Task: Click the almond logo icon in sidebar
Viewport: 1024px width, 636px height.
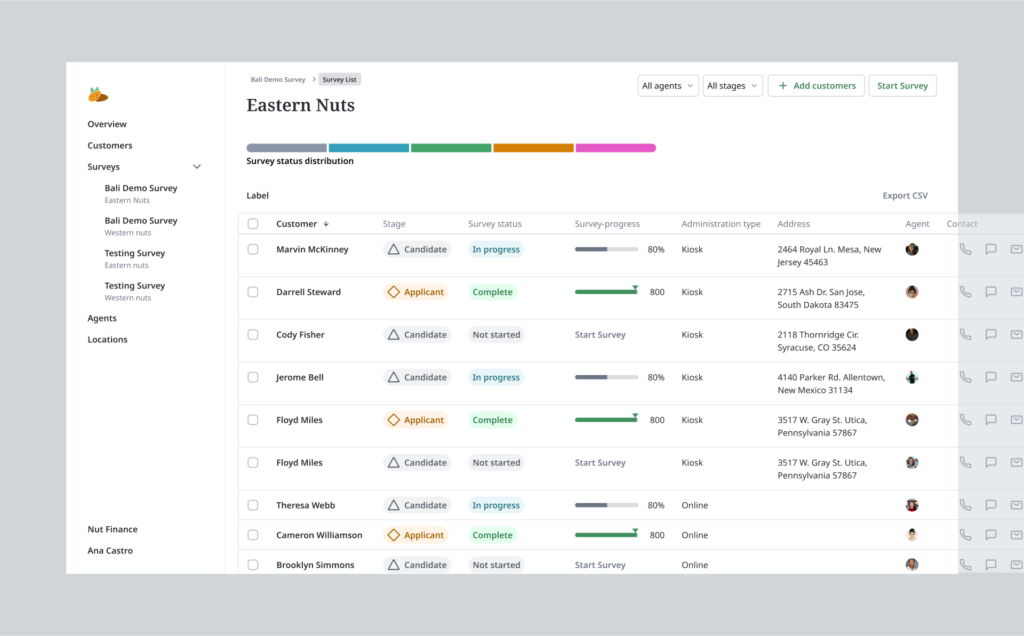Action: point(98,95)
